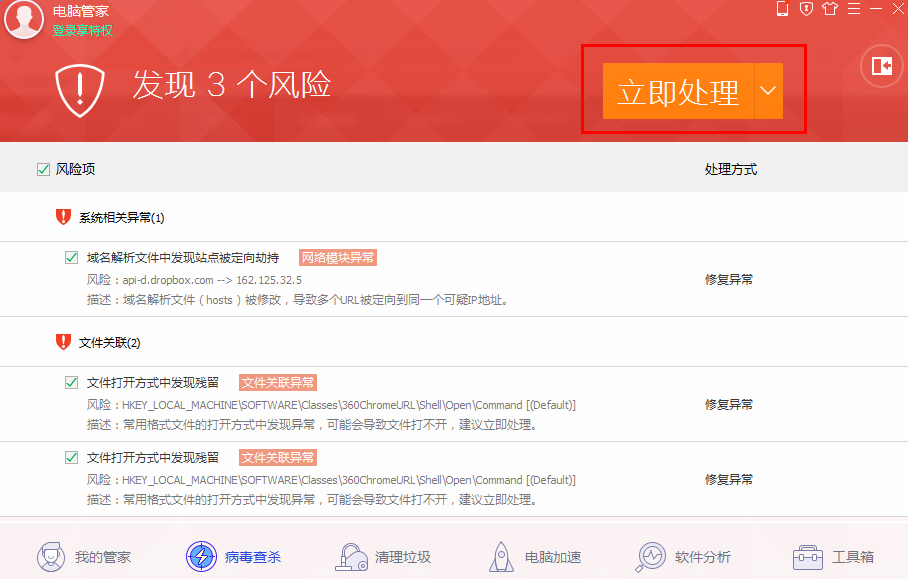Collapse the 系统相关异常(1) group
The image size is (908, 579).
(x=122, y=218)
